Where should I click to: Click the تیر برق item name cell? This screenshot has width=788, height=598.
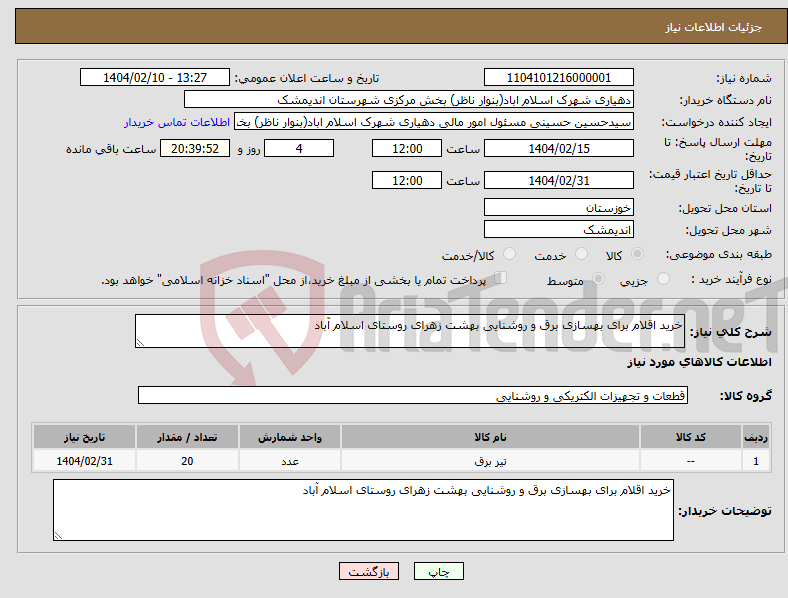[x=490, y=461]
